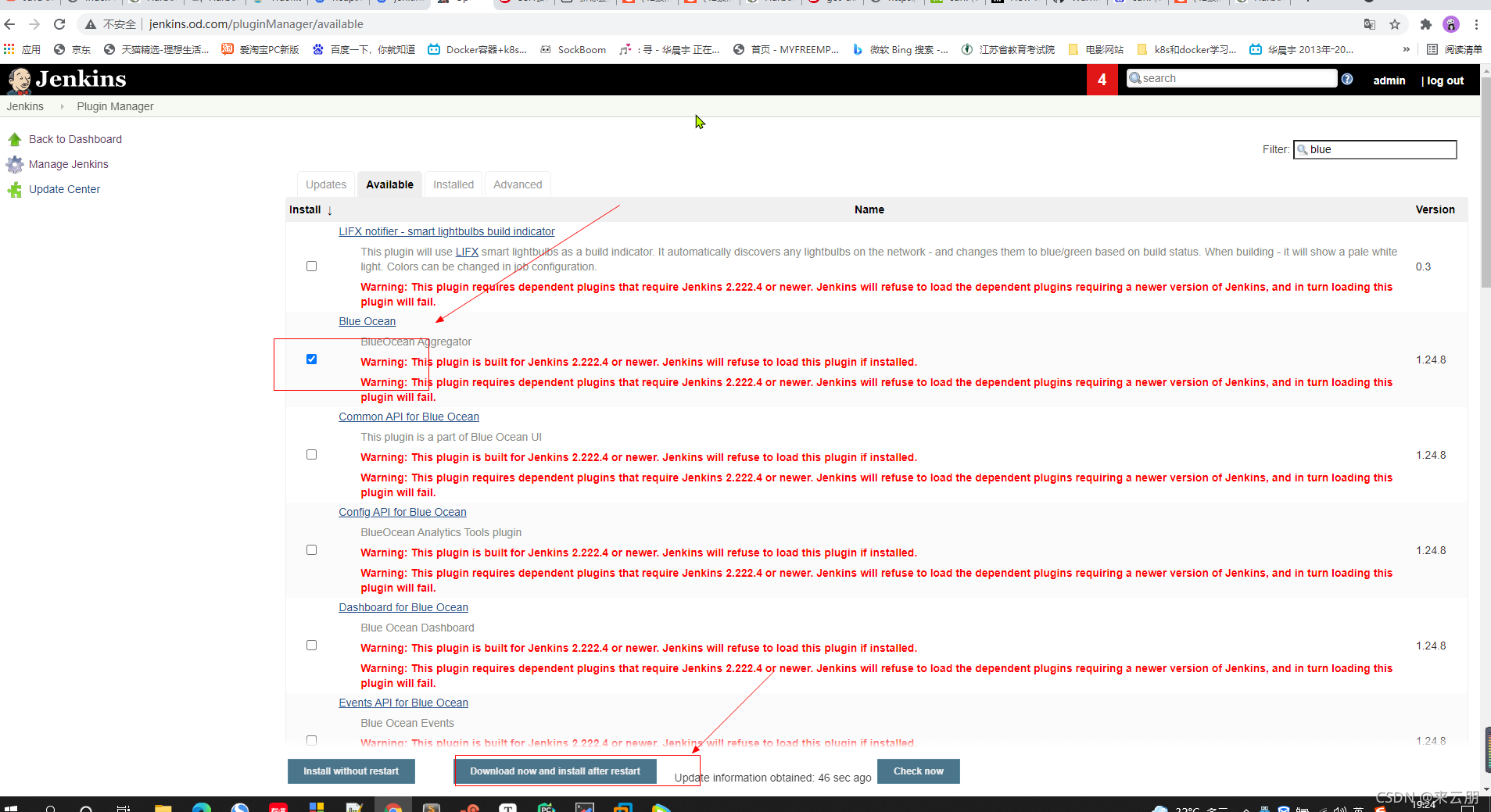This screenshot has height=812, width=1491.
Task: Open the inline LIFX link in description
Action: [467, 252]
